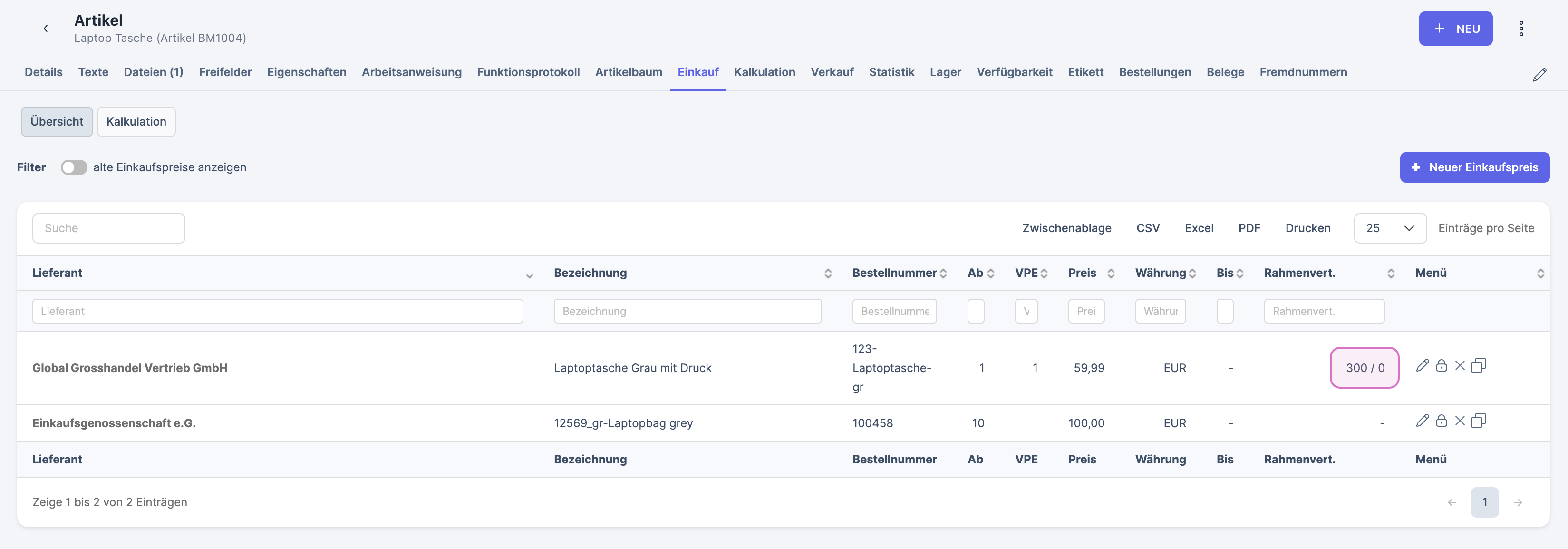Toggle alte Einkaufspreise anzeigen switch

[74, 167]
